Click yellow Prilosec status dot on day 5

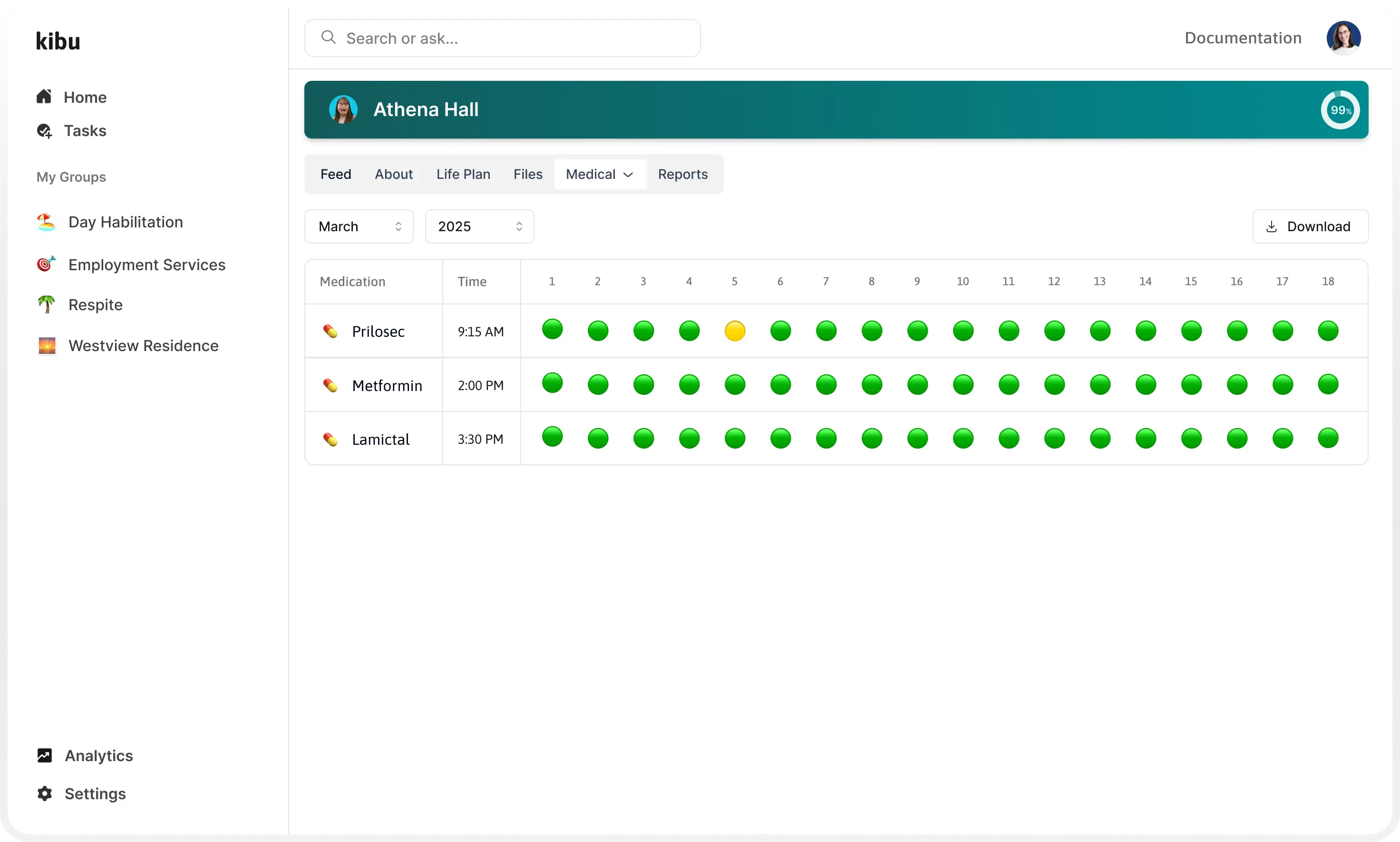[735, 331]
